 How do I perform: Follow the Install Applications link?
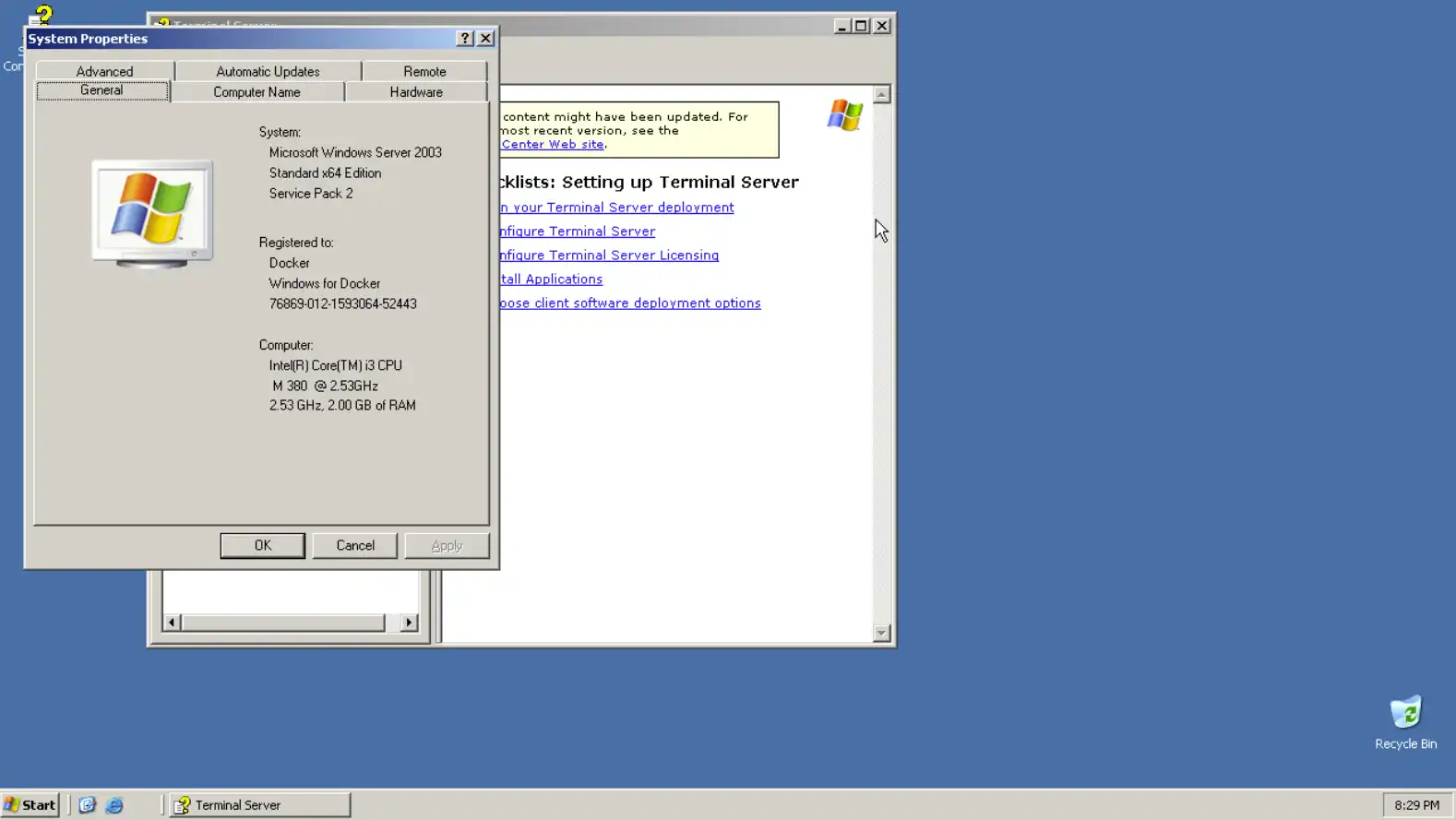pyautogui.click(x=552, y=279)
